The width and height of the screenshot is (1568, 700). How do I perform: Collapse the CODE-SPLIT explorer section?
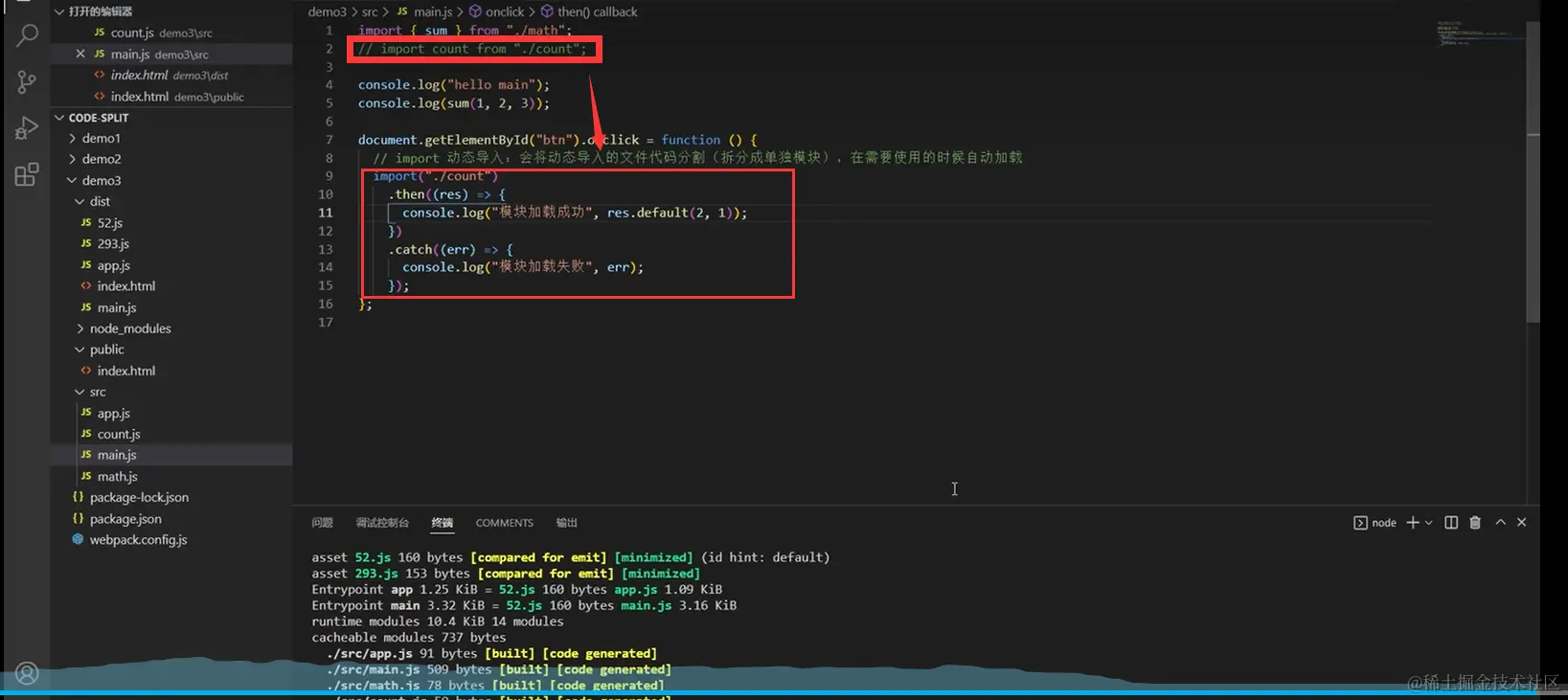click(x=59, y=118)
